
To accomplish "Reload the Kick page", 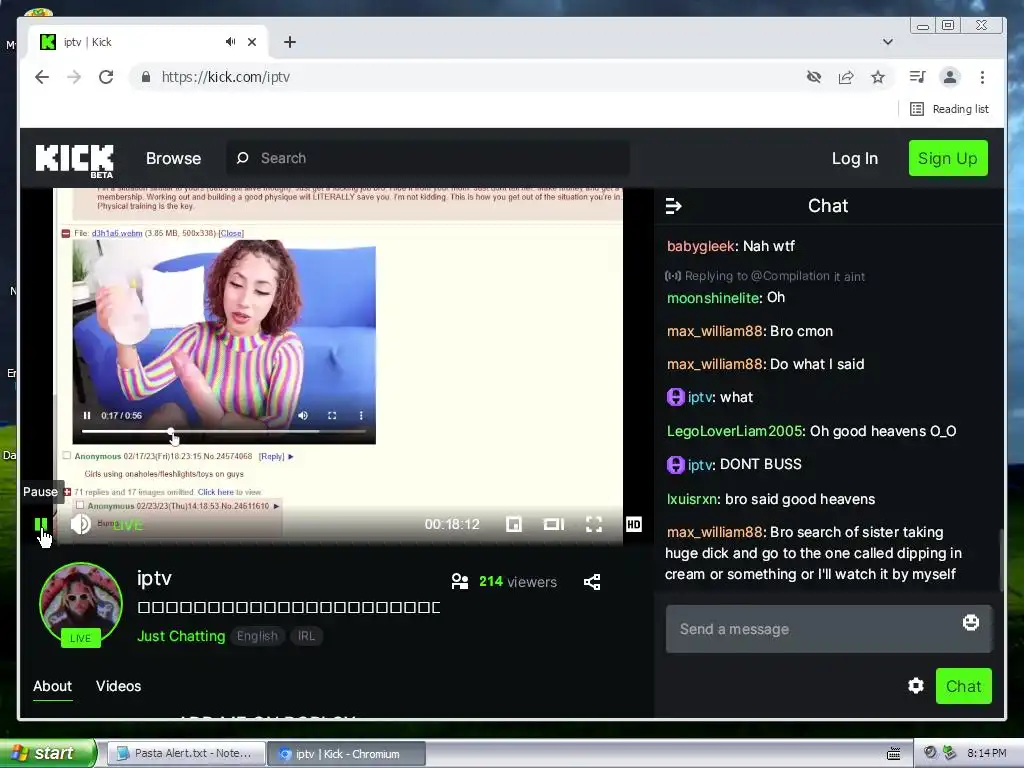I will pos(106,77).
